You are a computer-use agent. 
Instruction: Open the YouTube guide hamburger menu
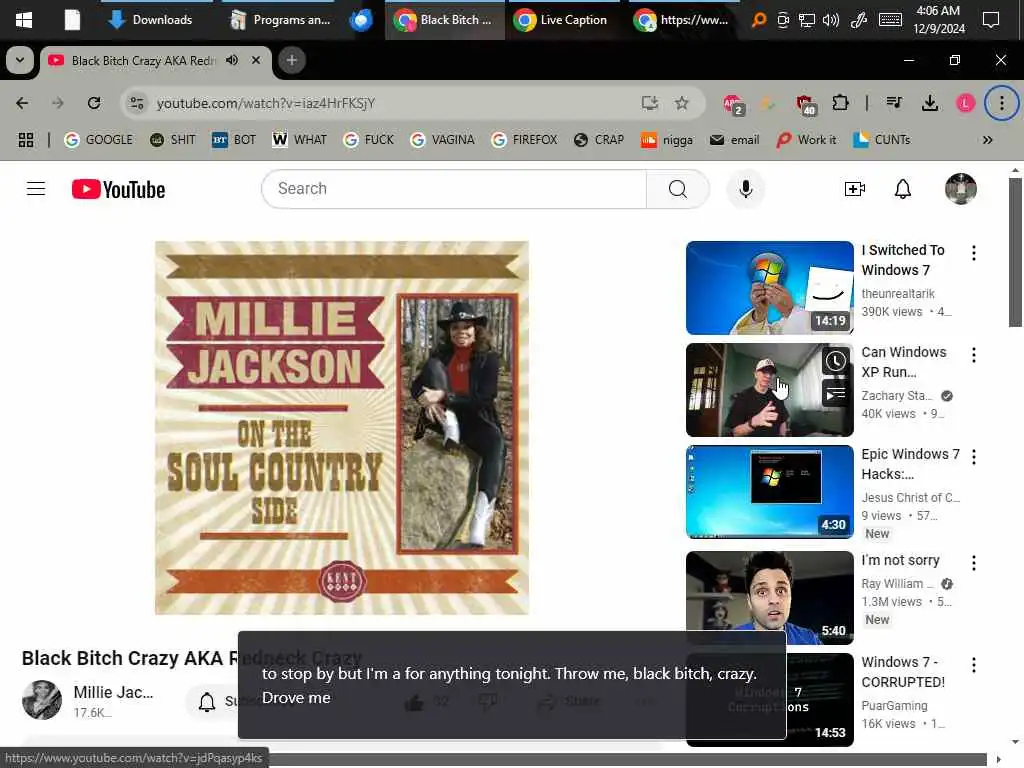coord(36,189)
